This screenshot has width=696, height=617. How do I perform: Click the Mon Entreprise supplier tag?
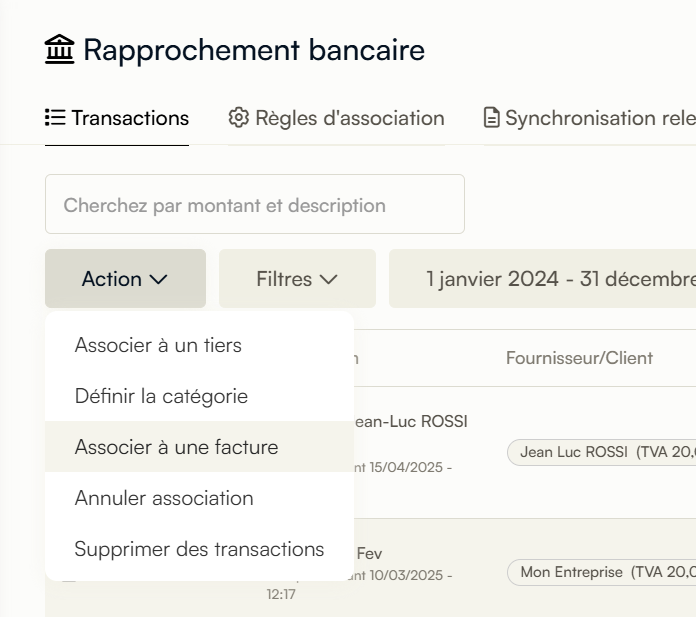pos(601,572)
